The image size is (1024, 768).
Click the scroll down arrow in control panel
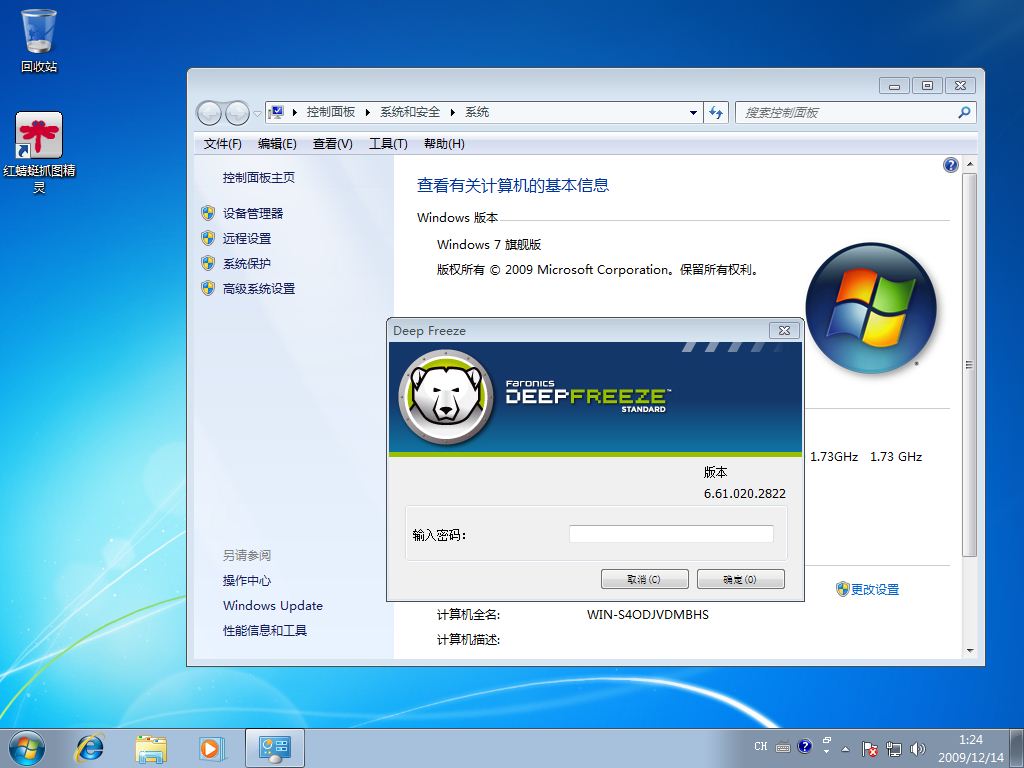[970, 650]
